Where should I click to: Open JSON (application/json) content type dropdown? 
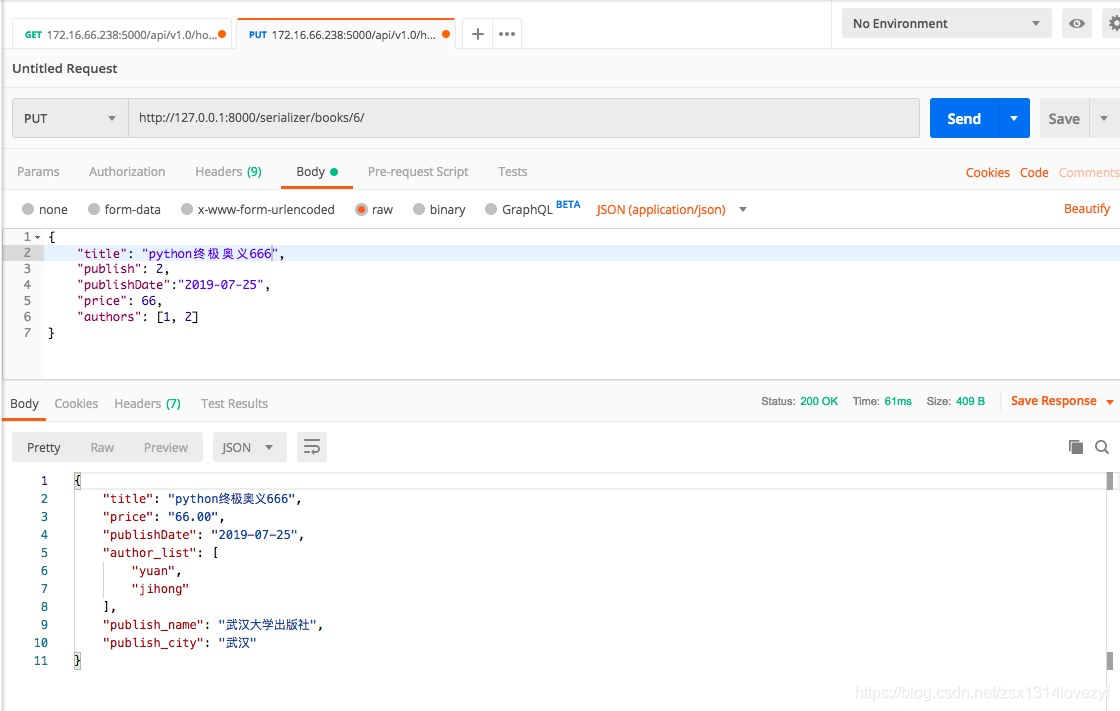(x=671, y=209)
